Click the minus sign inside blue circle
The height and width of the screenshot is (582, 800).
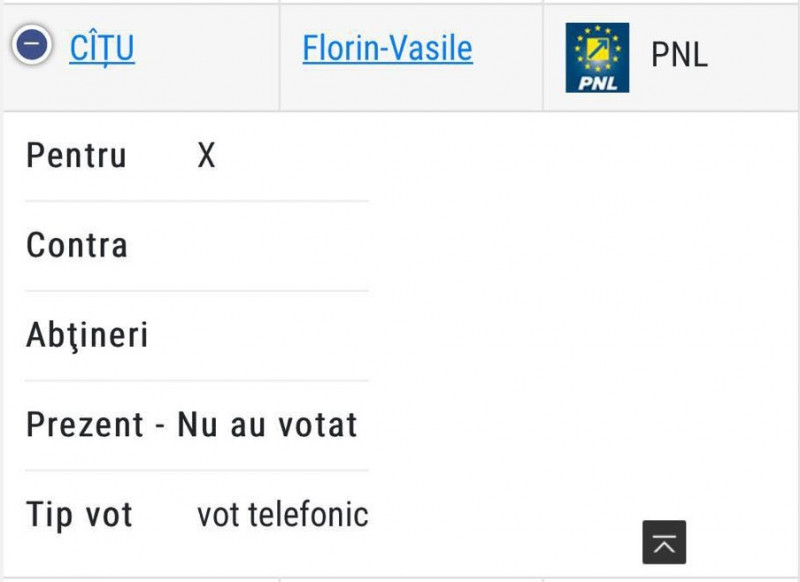(x=32, y=44)
